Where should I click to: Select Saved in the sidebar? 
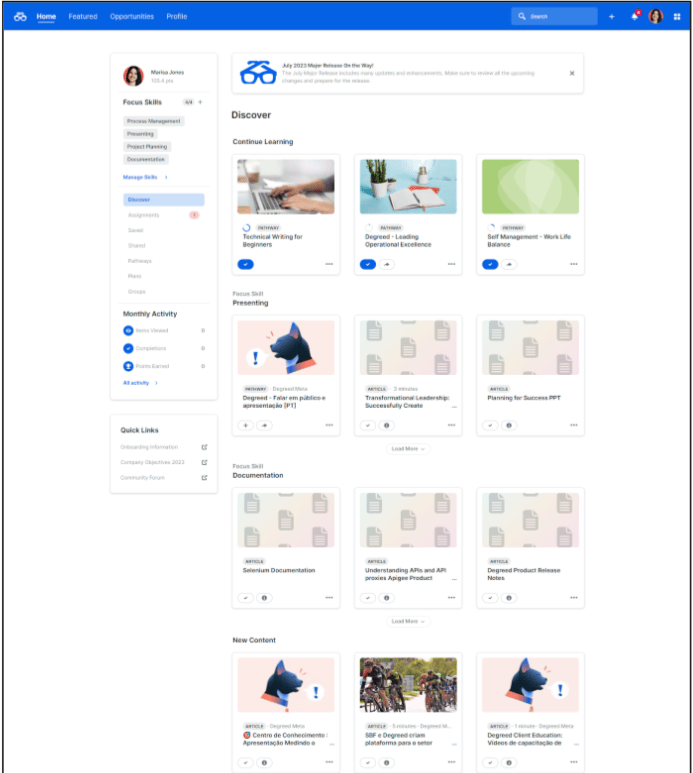pyautogui.click(x=164, y=230)
